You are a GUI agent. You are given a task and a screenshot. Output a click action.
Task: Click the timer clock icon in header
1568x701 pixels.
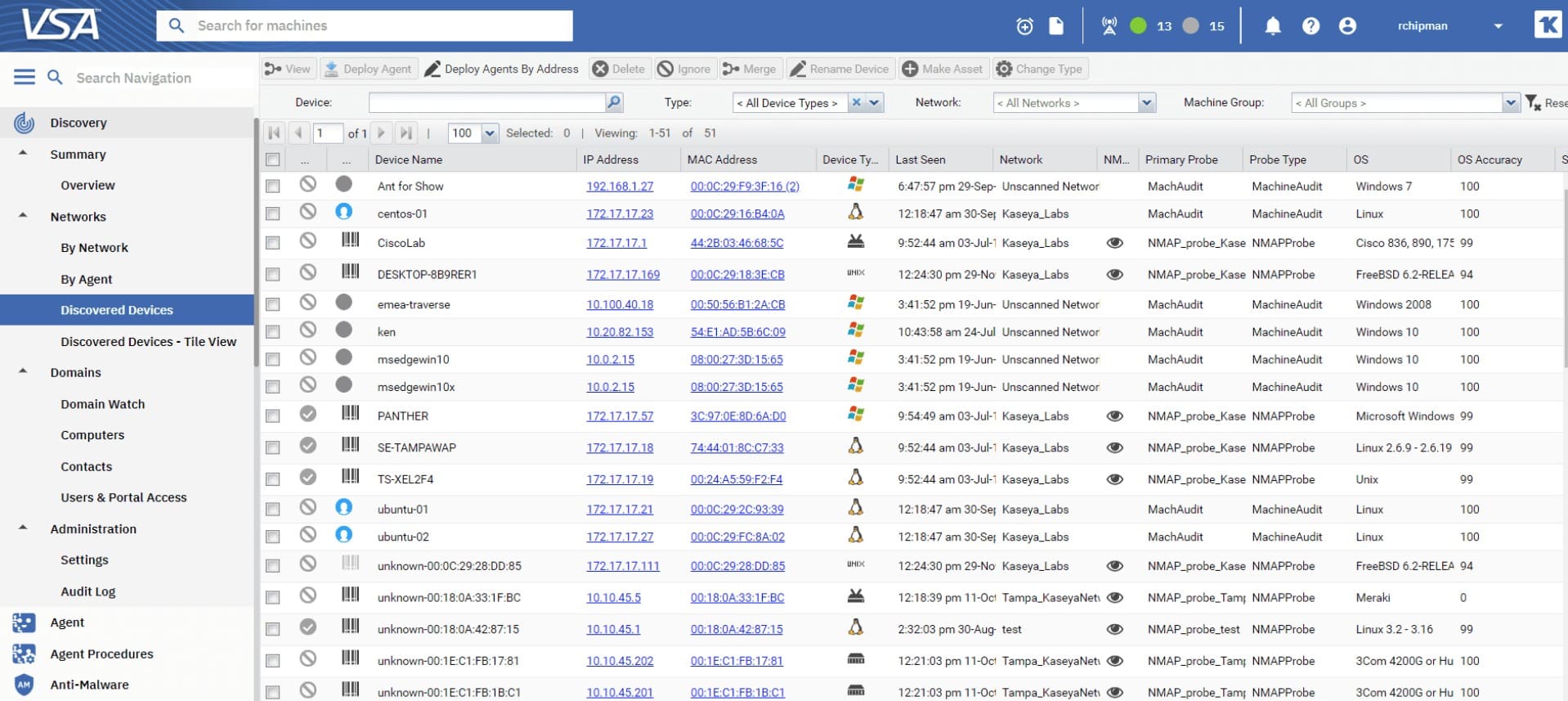1024,26
